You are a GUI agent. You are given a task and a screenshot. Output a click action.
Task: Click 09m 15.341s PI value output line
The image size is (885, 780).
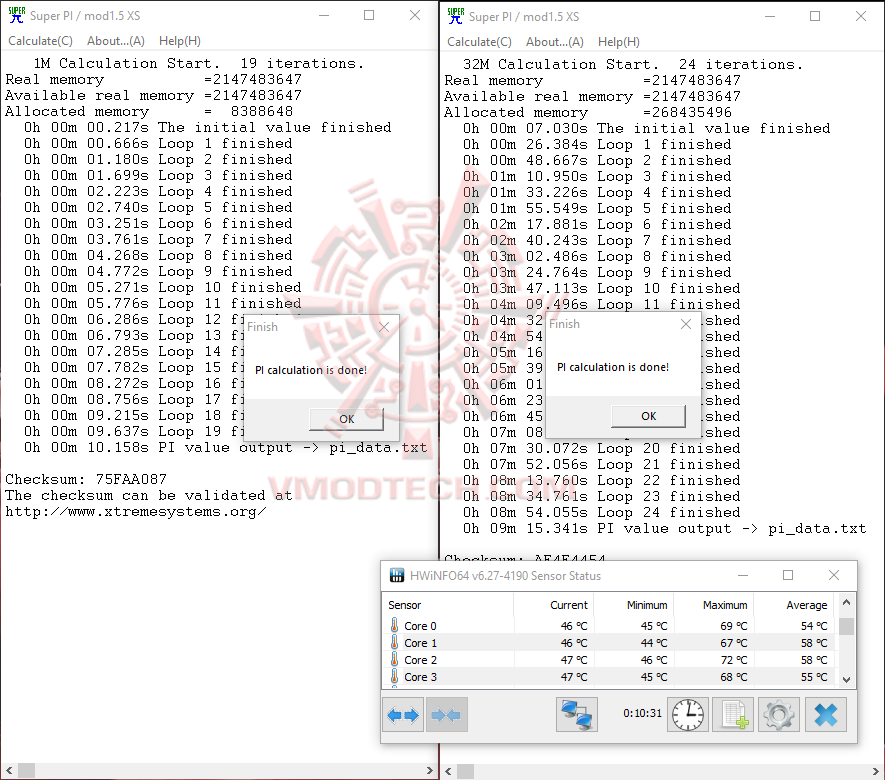point(664,529)
